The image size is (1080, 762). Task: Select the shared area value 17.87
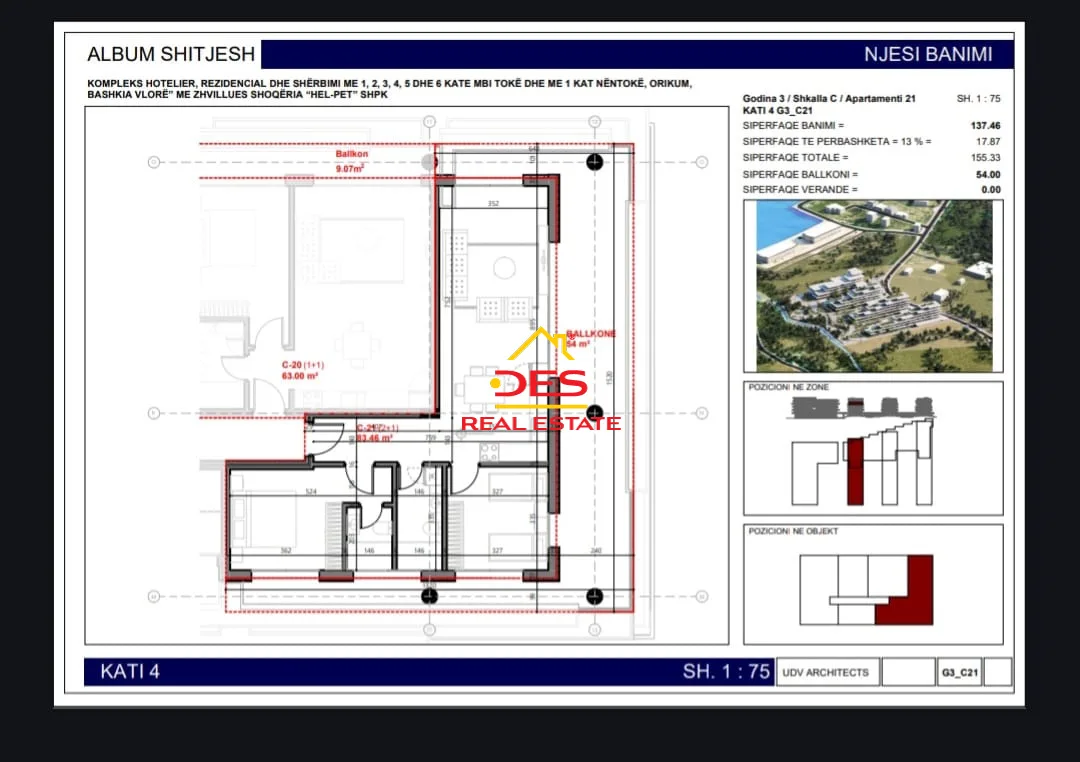click(988, 141)
